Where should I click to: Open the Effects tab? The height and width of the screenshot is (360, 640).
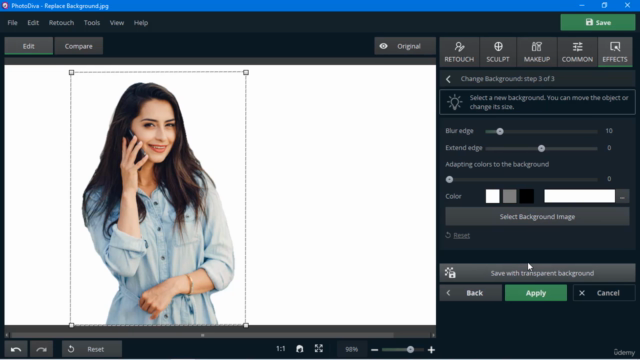coord(615,52)
